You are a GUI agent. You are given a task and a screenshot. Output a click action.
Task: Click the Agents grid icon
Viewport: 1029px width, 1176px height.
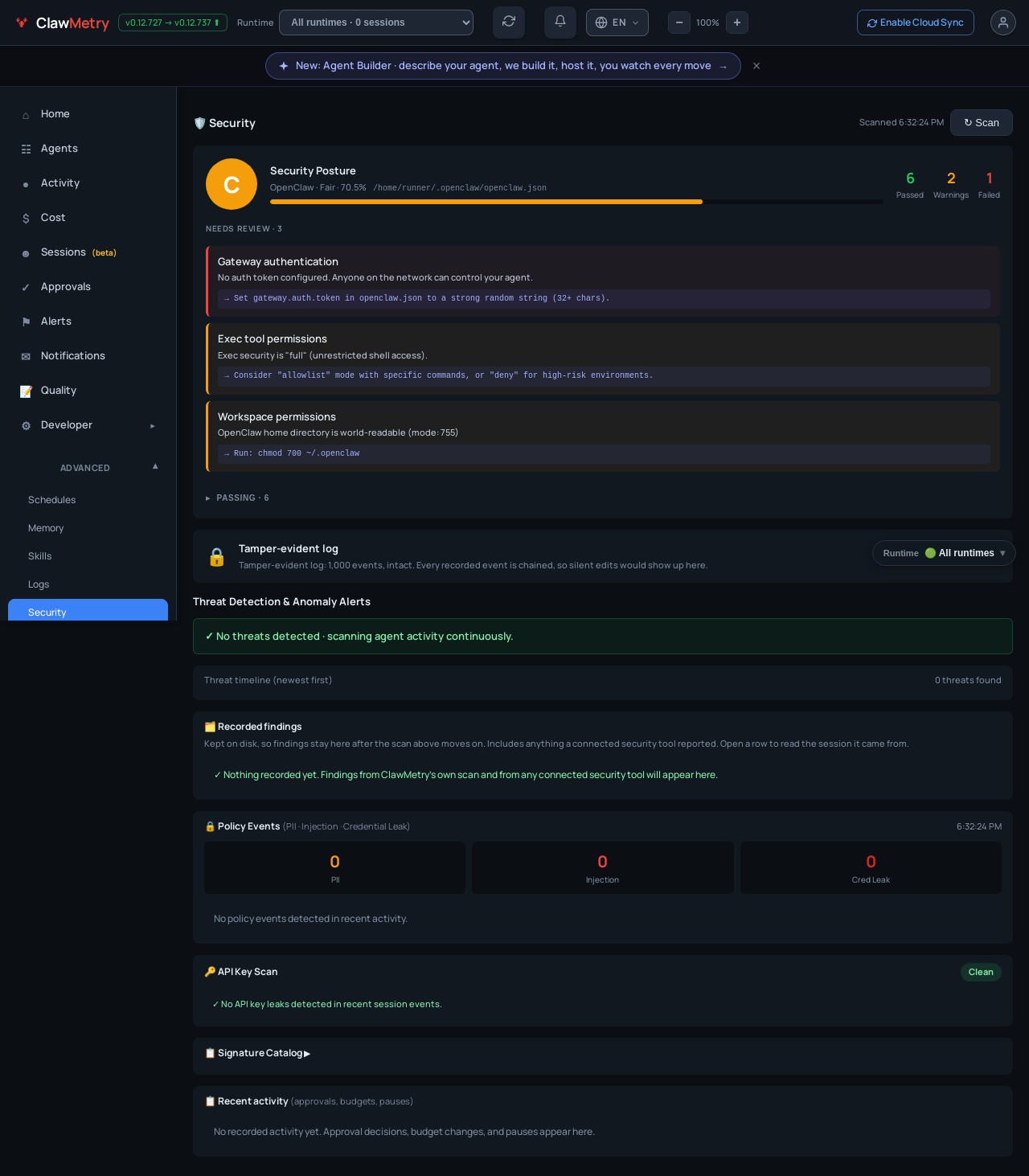[x=26, y=150]
